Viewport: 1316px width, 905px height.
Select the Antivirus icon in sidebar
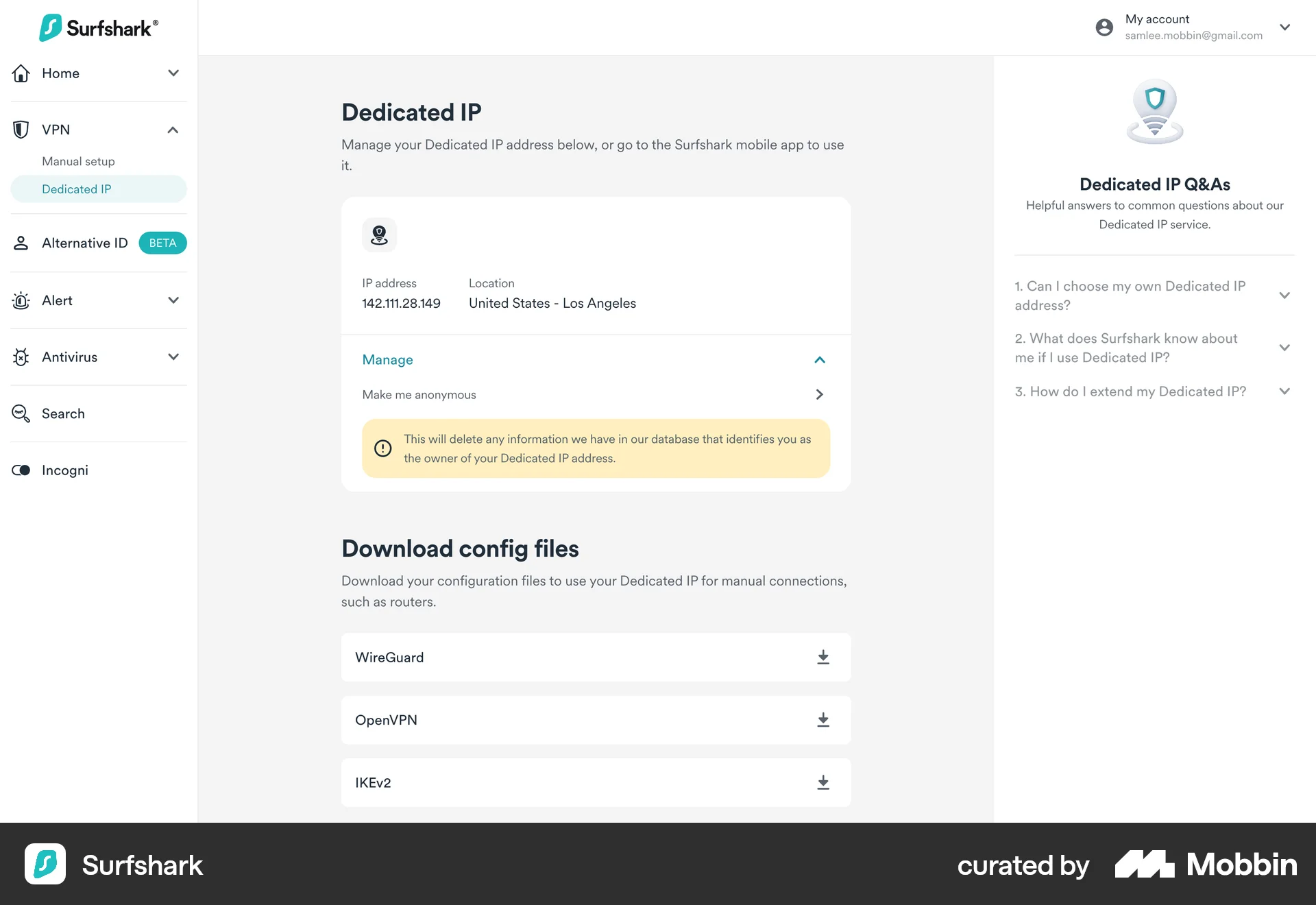tap(21, 357)
